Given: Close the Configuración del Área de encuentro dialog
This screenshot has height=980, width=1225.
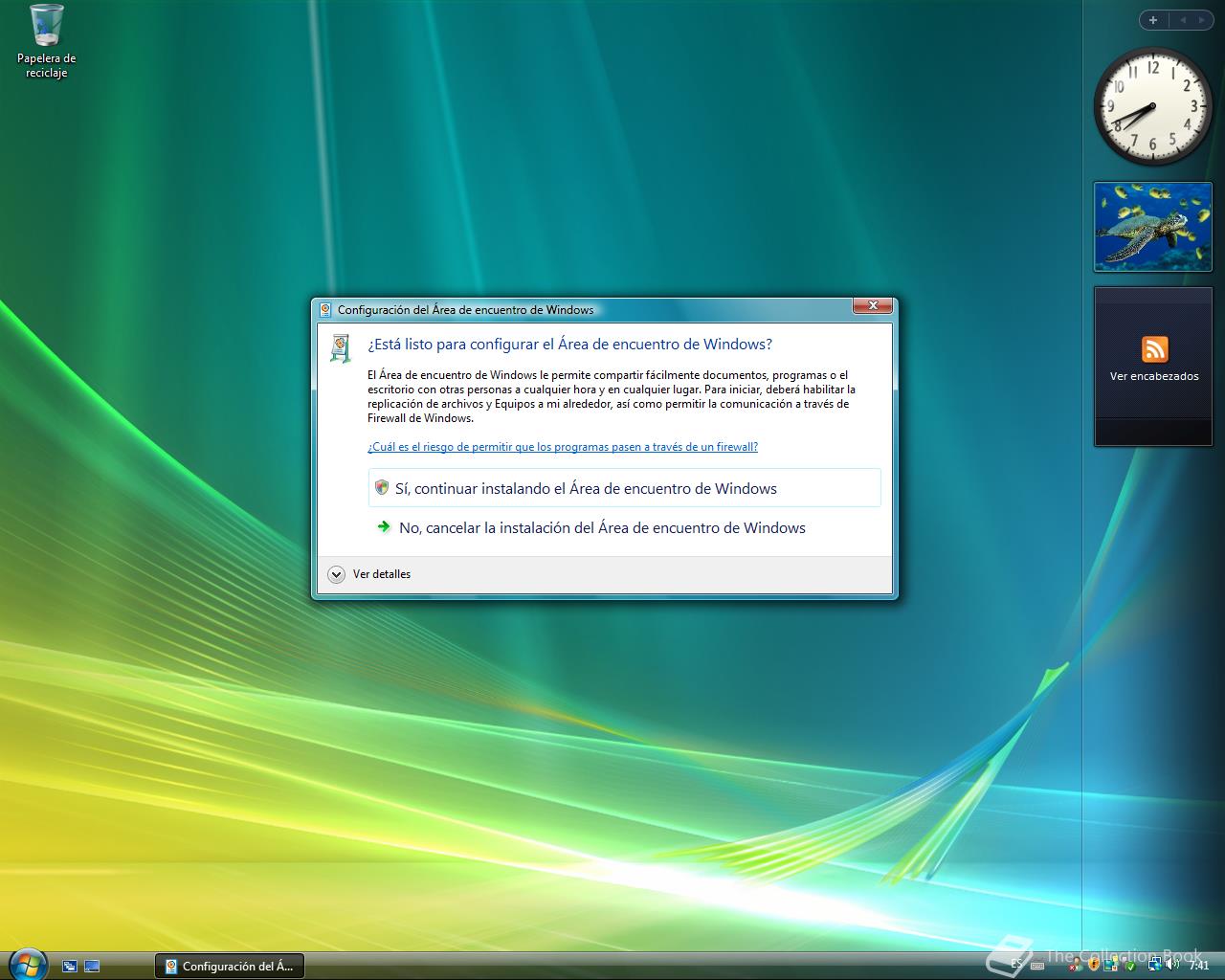Looking at the screenshot, I should point(872,305).
